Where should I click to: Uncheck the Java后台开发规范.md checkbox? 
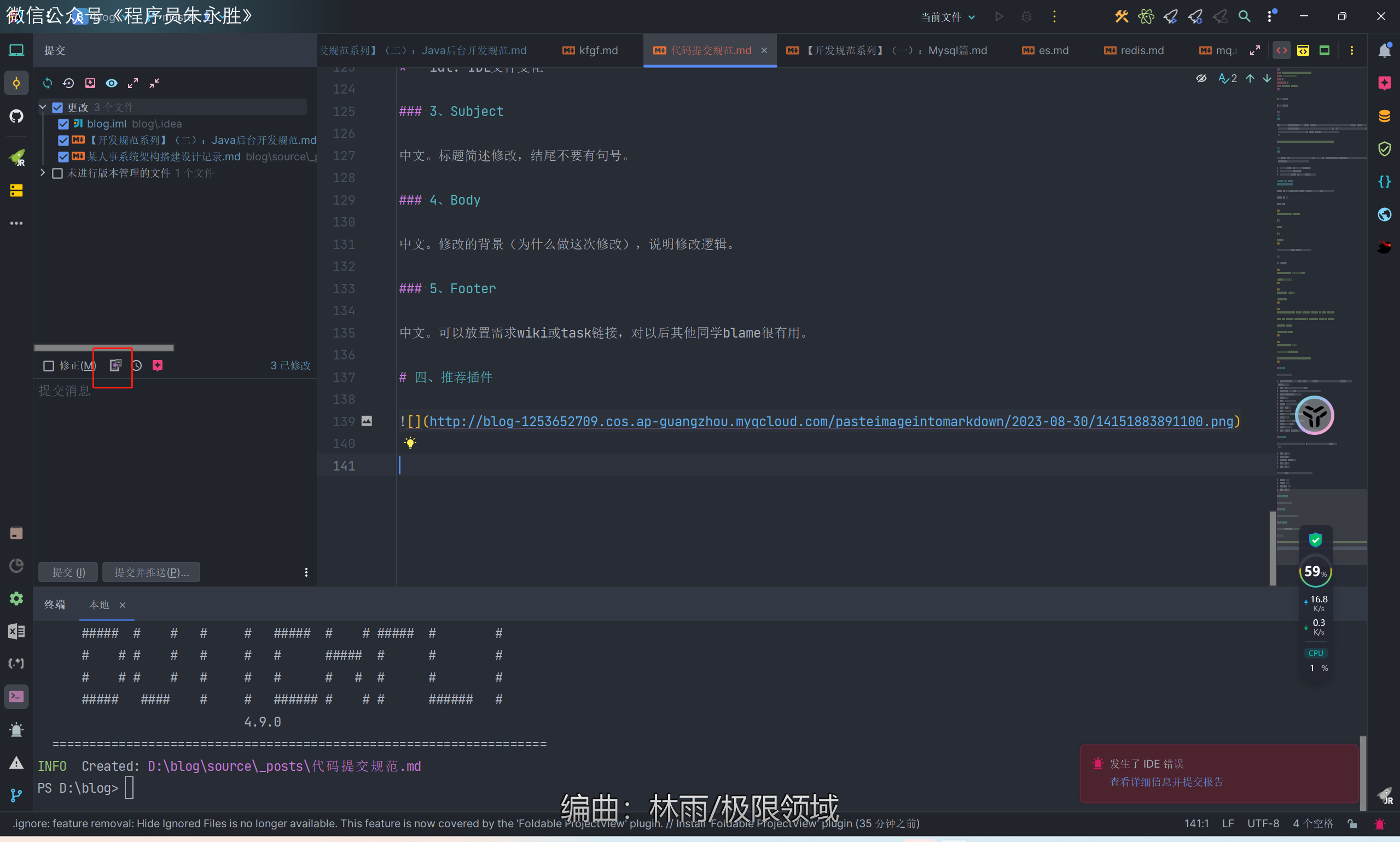pyautogui.click(x=63, y=140)
